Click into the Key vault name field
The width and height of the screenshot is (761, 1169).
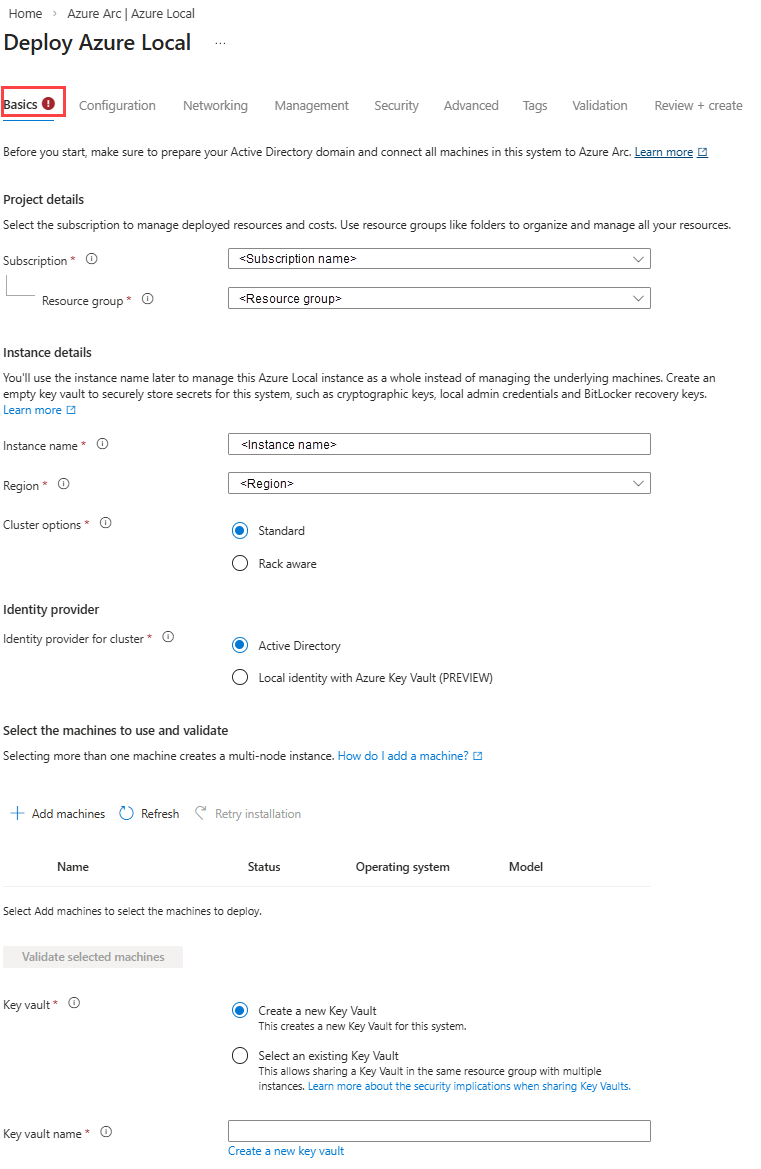click(x=439, y=1131)
